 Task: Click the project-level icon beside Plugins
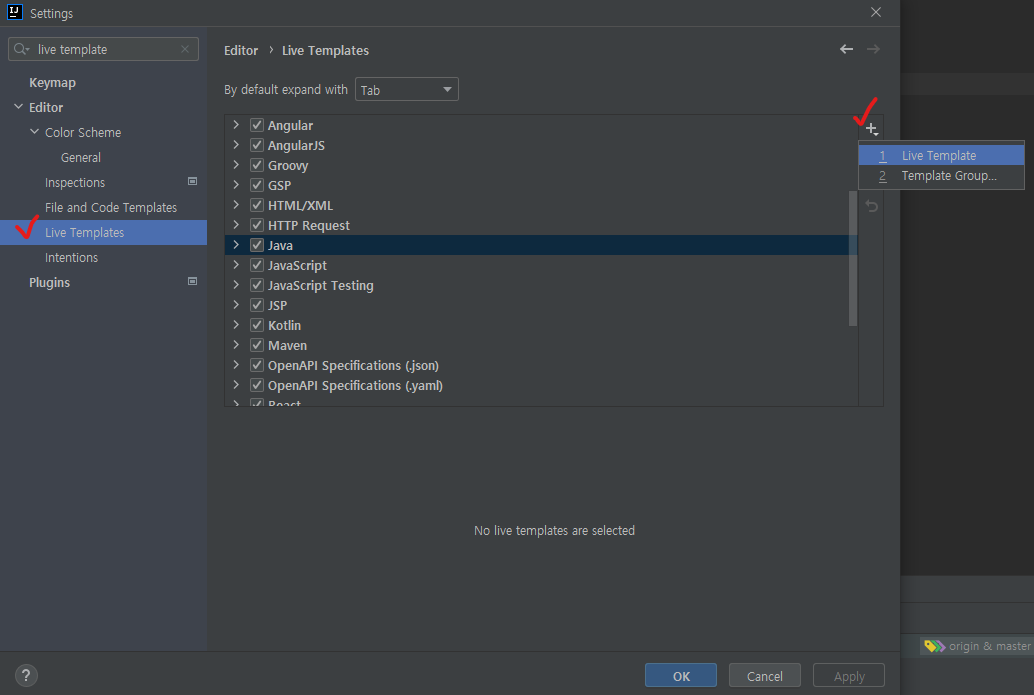193,282
